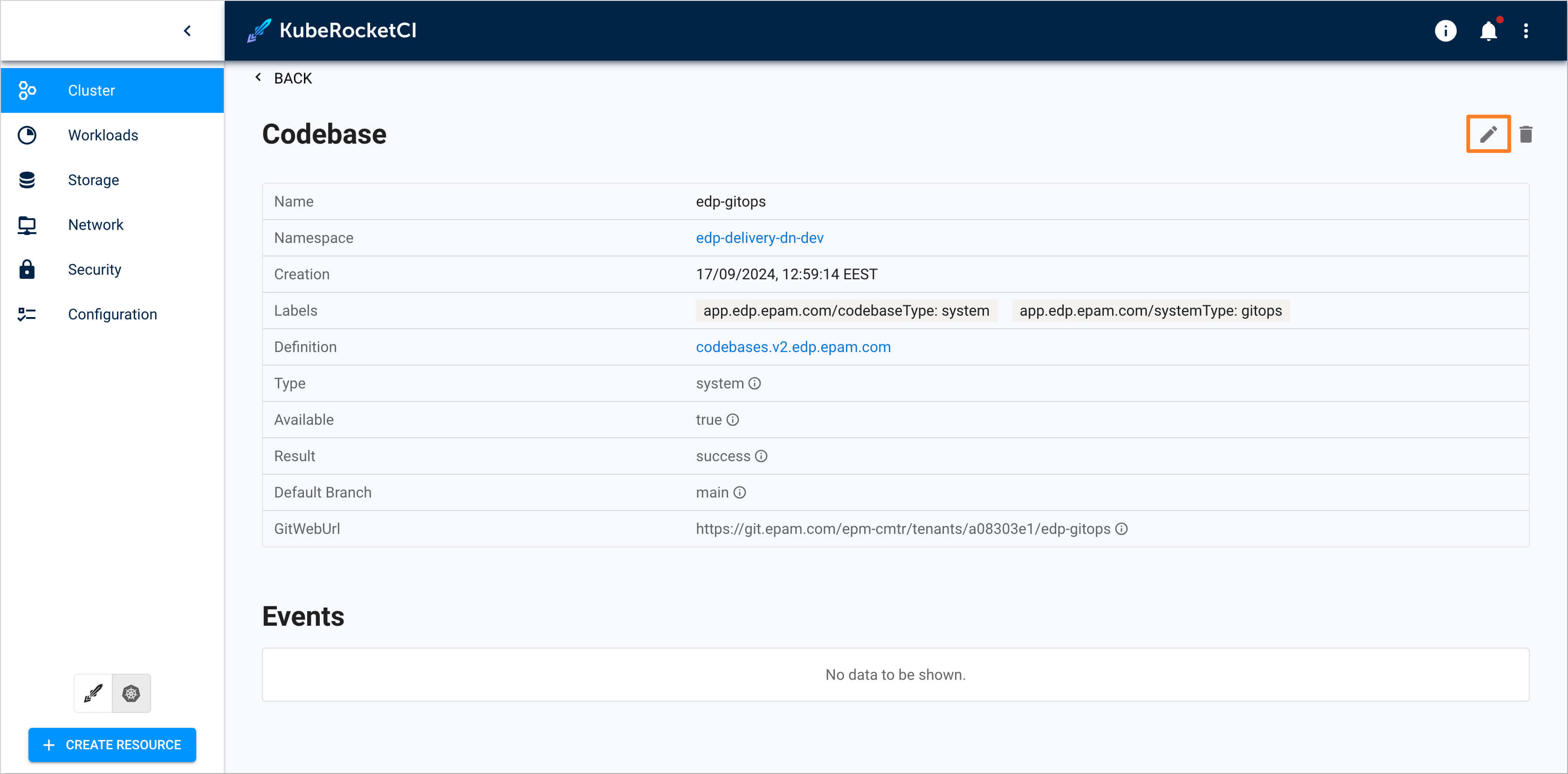
Task: Open the notifications bell
Action: coord(1488,30)
